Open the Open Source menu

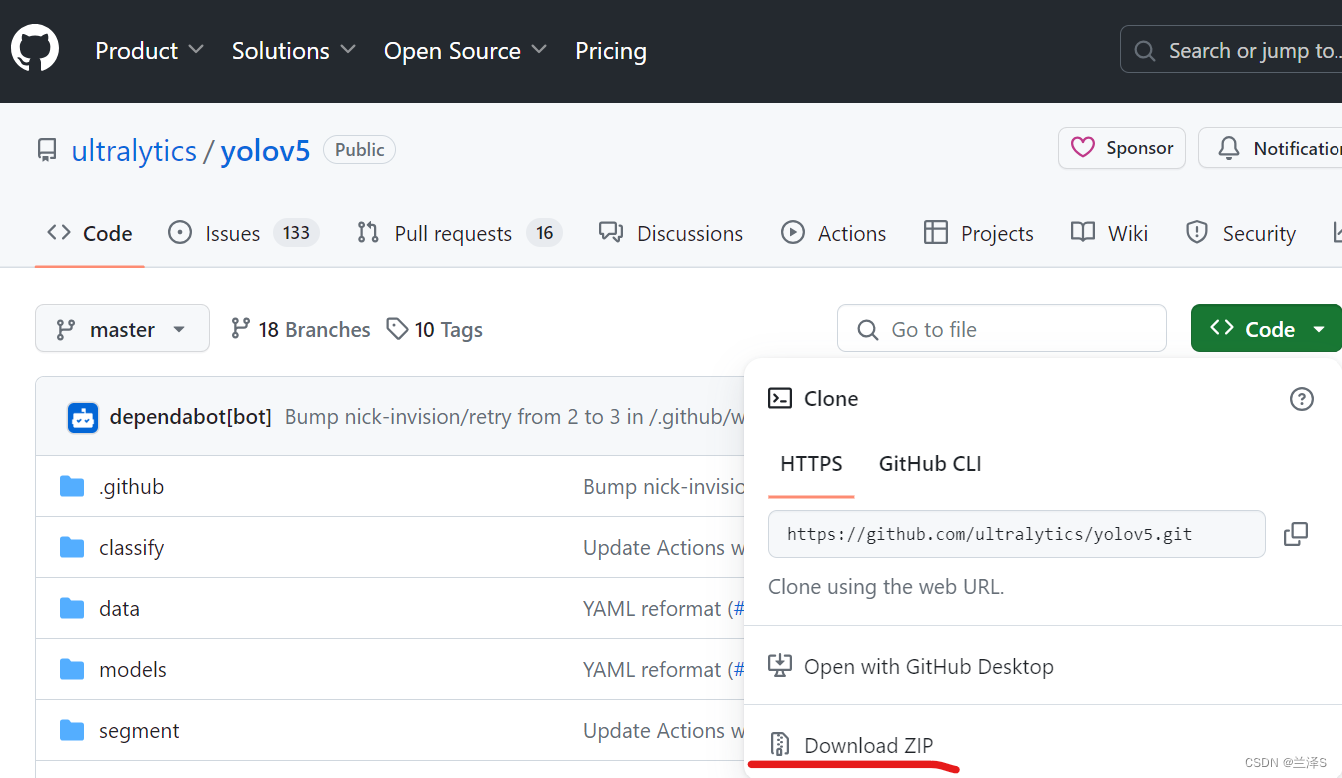[x=465, y=50]
